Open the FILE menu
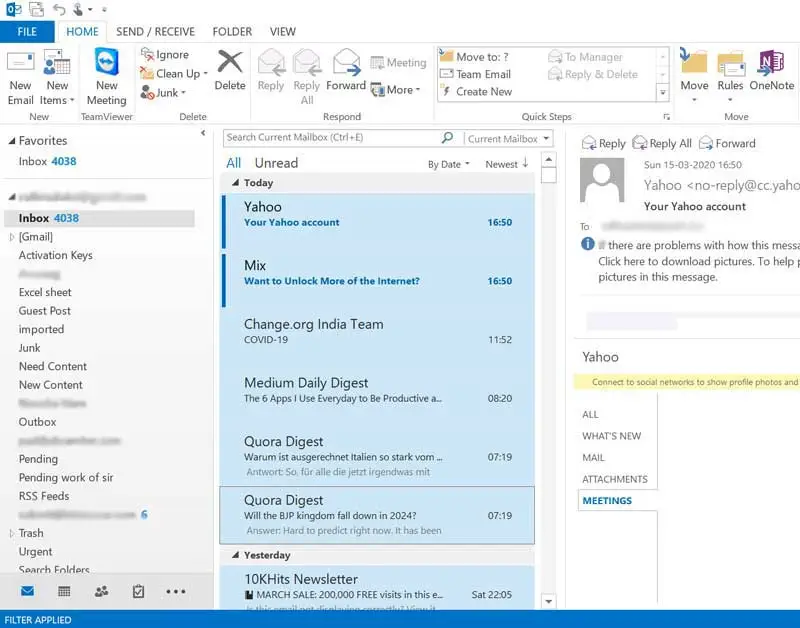Viewport: 800px width, 628px height. 27,31
